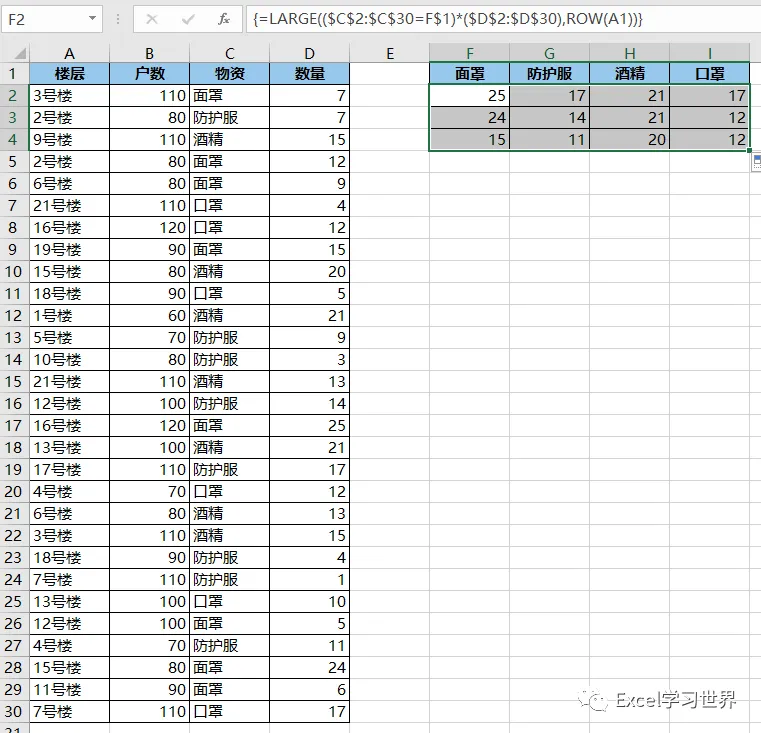Select cell G4 showing 11

[549, 140]
